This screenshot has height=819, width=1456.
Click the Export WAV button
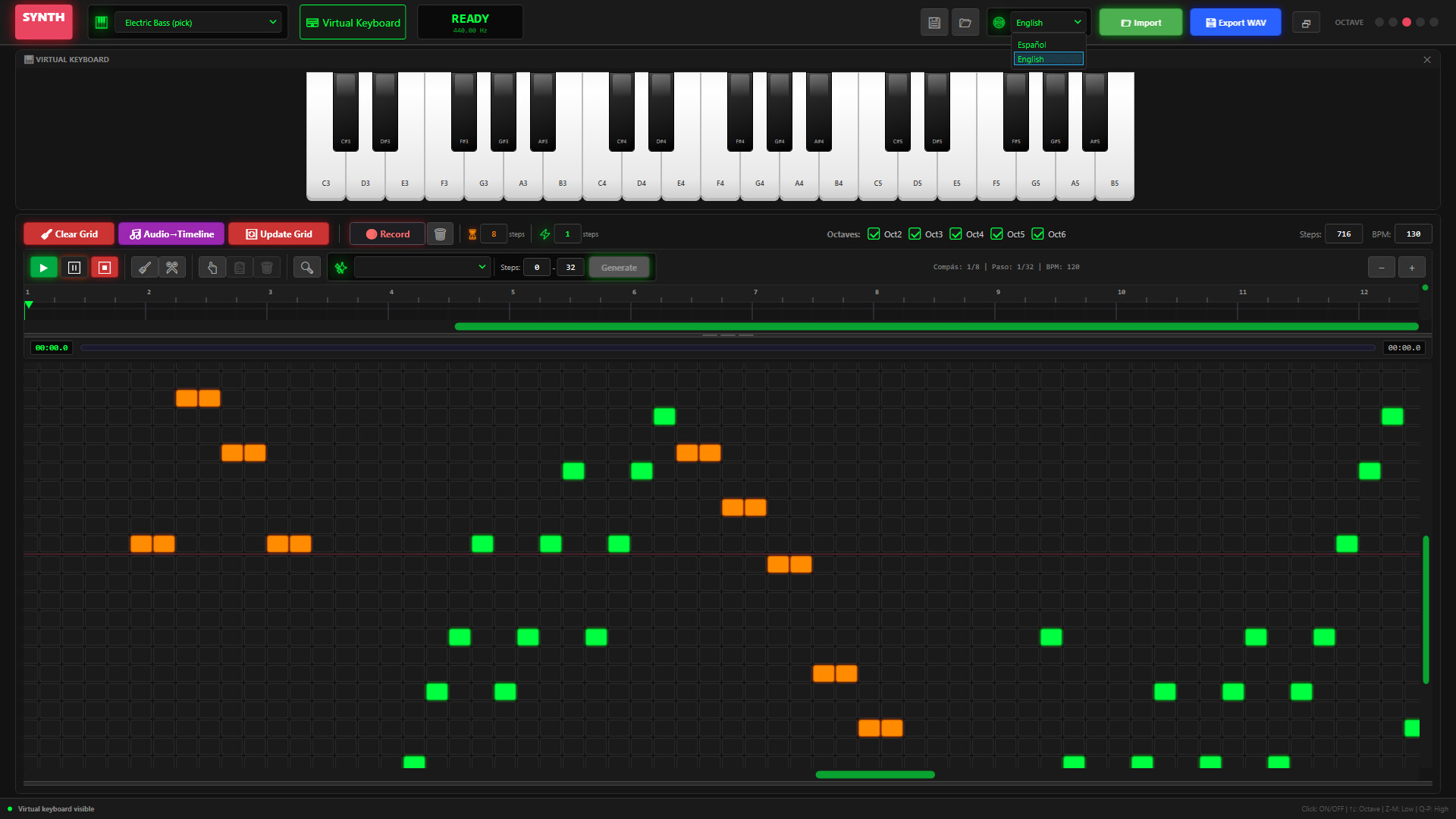coord(1235,23)
